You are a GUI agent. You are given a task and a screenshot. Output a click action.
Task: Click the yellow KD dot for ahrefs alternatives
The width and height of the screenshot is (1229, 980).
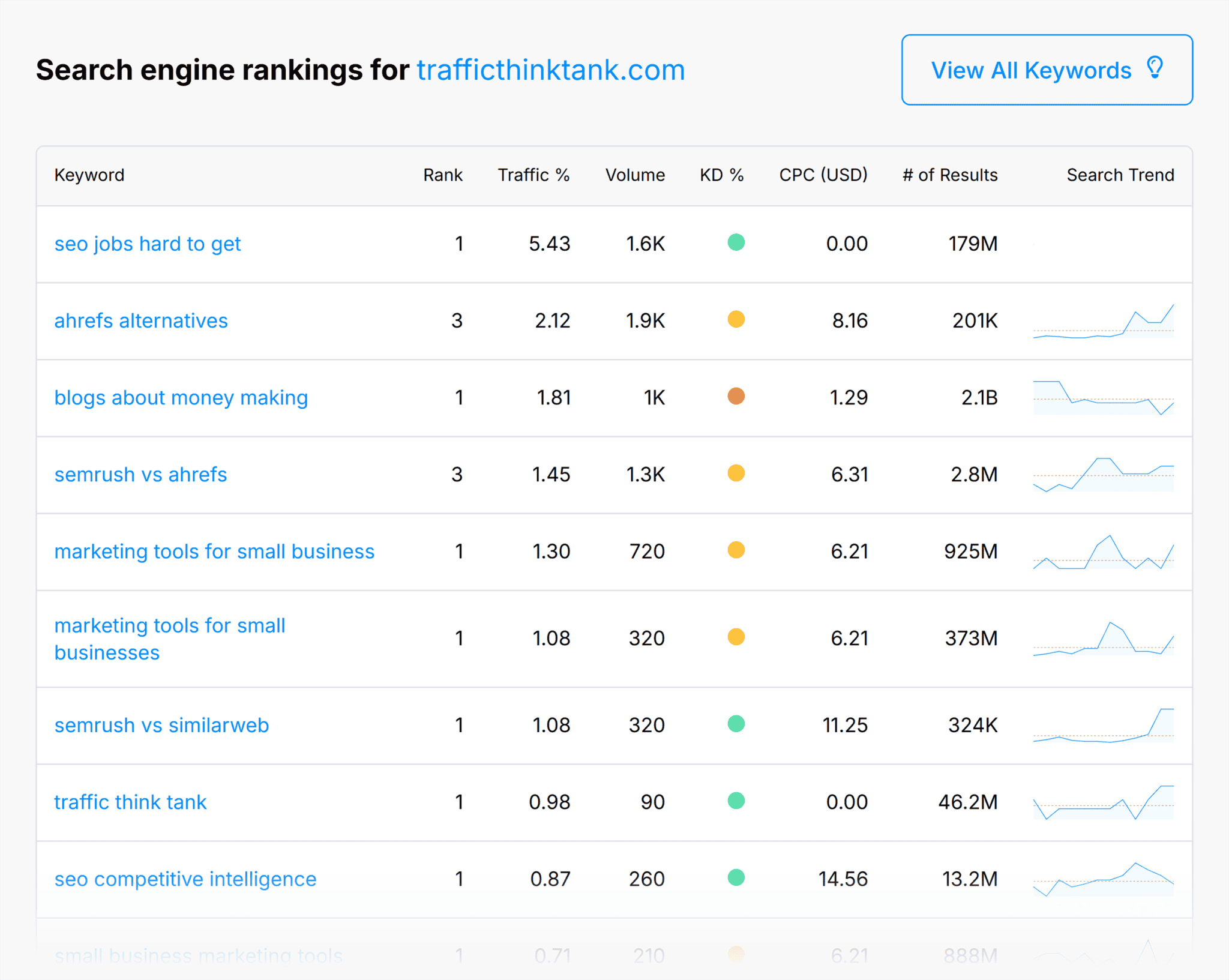736,320
